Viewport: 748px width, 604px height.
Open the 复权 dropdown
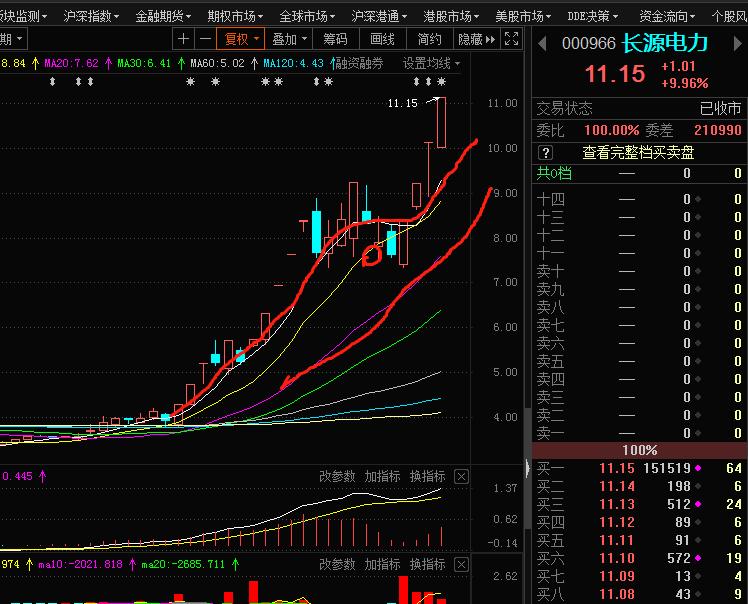pyautogui.click(x=240, y=39)
